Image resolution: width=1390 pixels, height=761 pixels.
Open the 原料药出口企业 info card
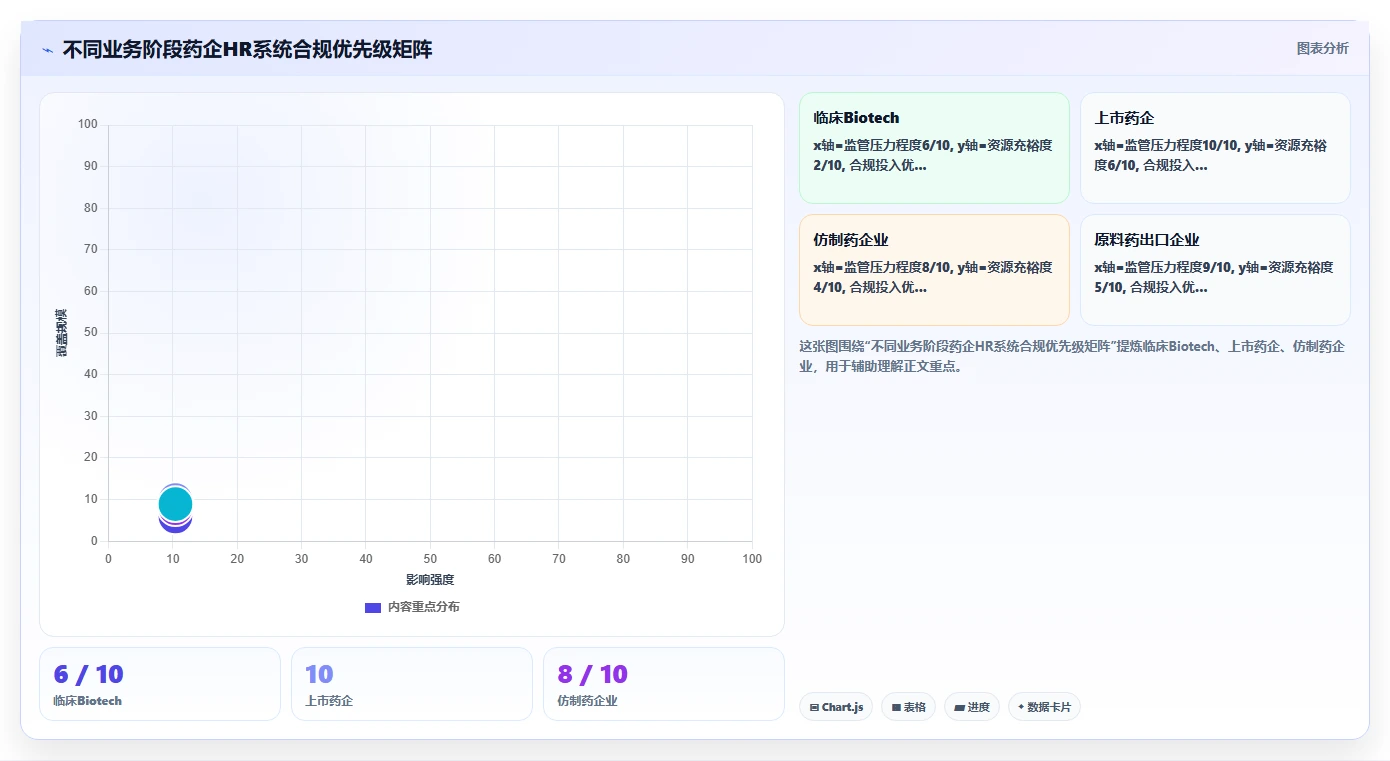point(1215,270)
